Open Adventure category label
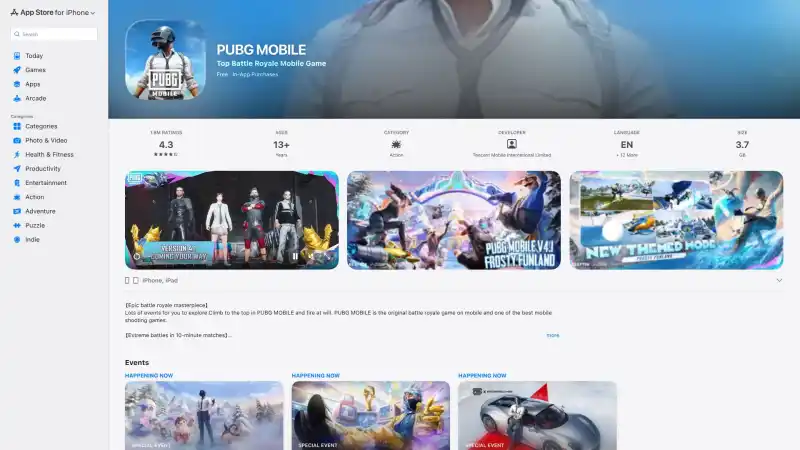800x450 pixels. (40, 211)
